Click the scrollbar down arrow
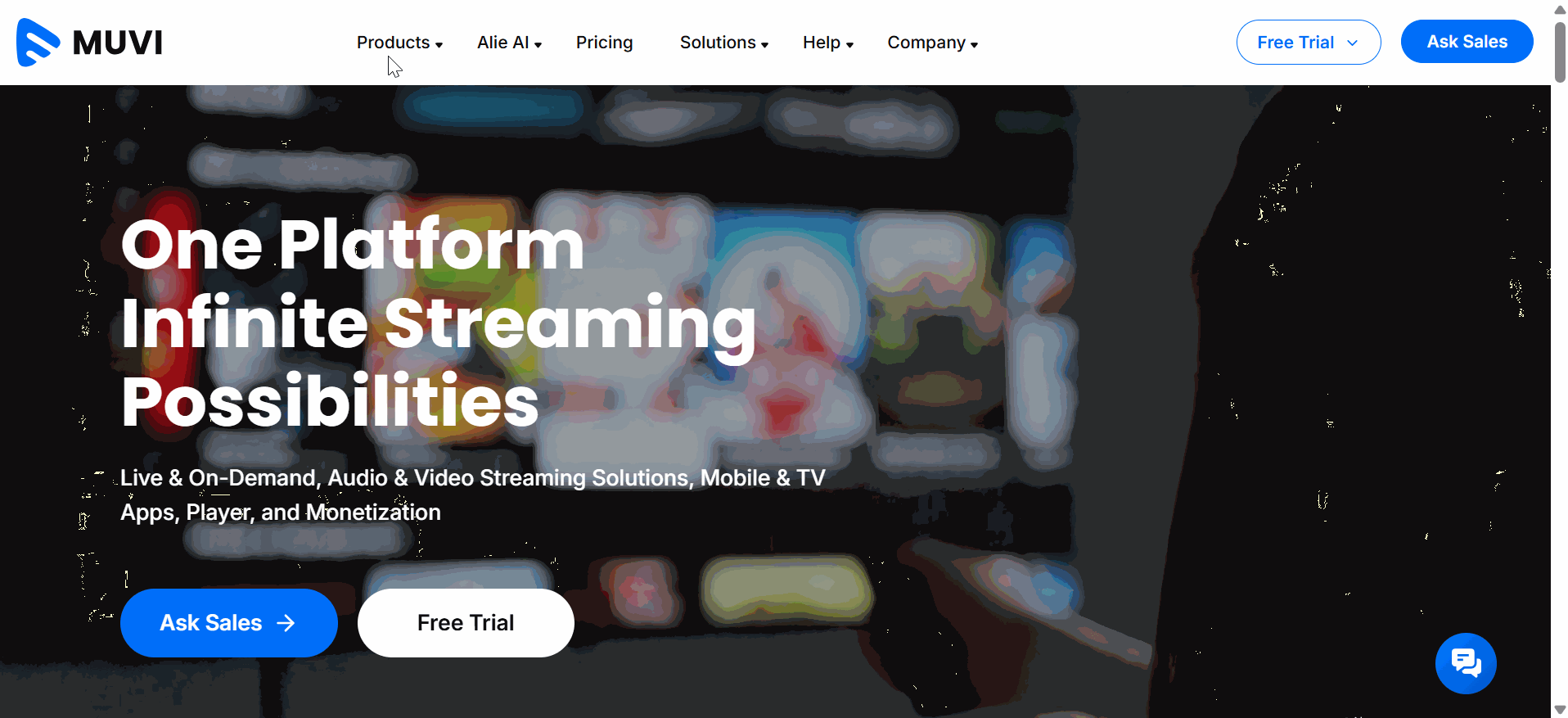 1560,710
